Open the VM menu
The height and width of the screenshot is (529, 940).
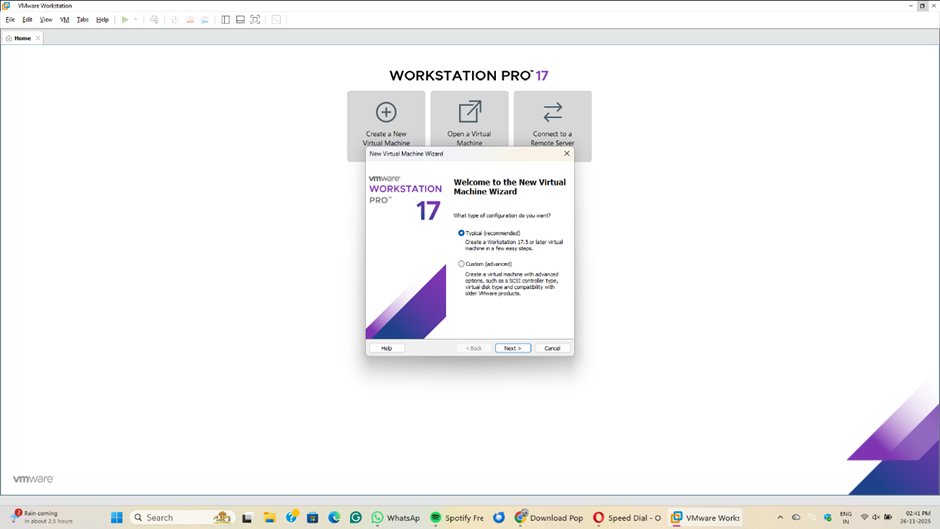(x=65, y=20)
